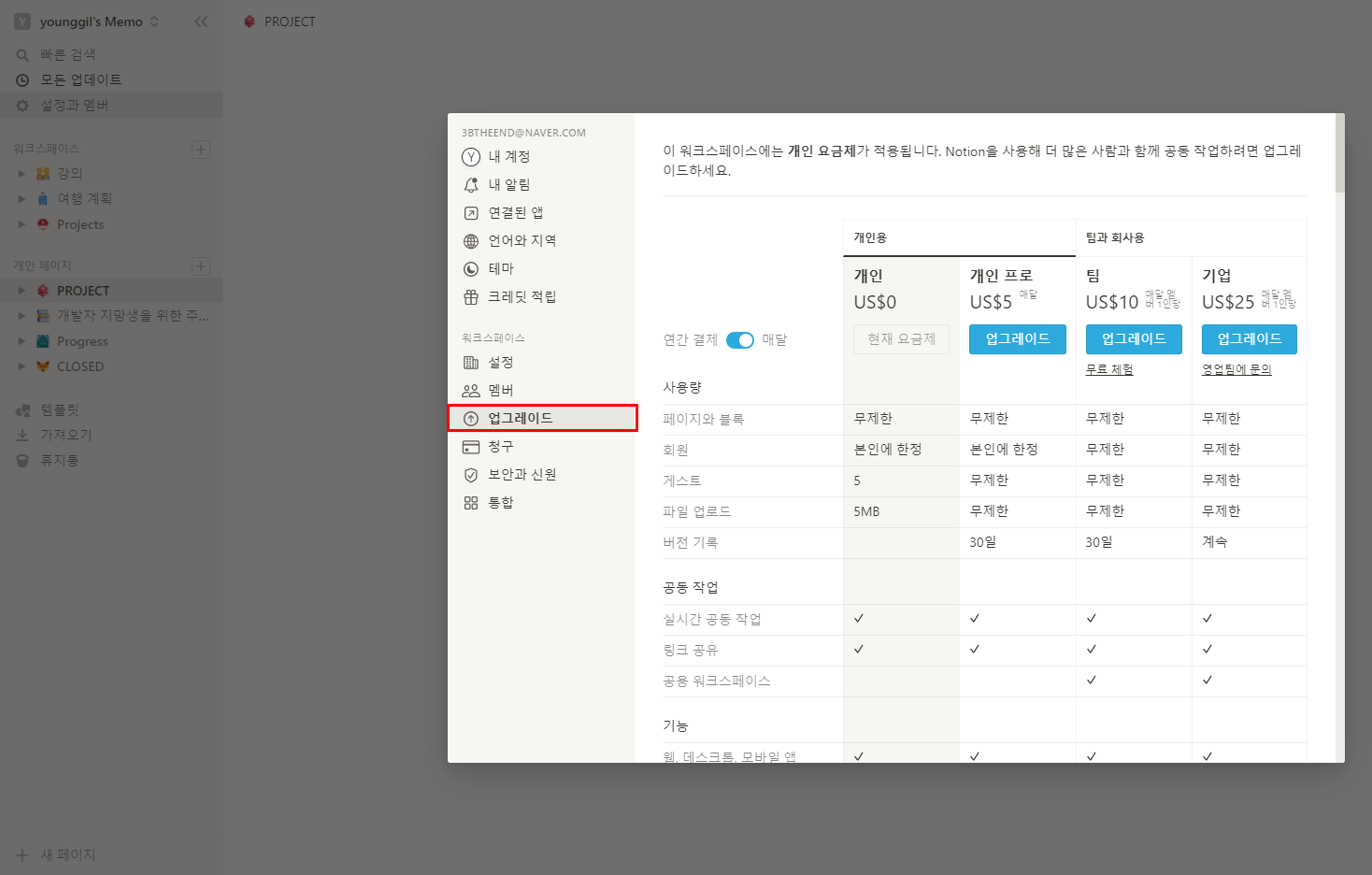Open 청구 settings section
The image size is (1372, 875).
[541, 447]
